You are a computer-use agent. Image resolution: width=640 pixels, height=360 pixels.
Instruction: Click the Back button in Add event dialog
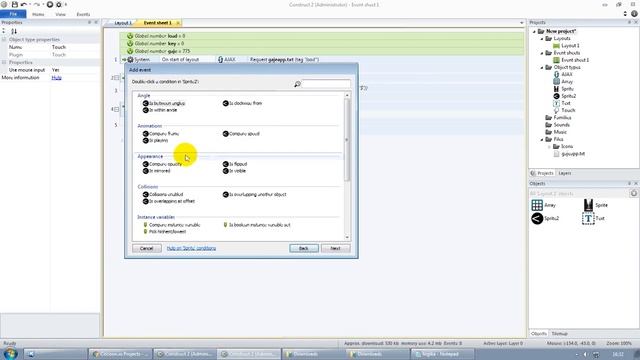point(304,248)
